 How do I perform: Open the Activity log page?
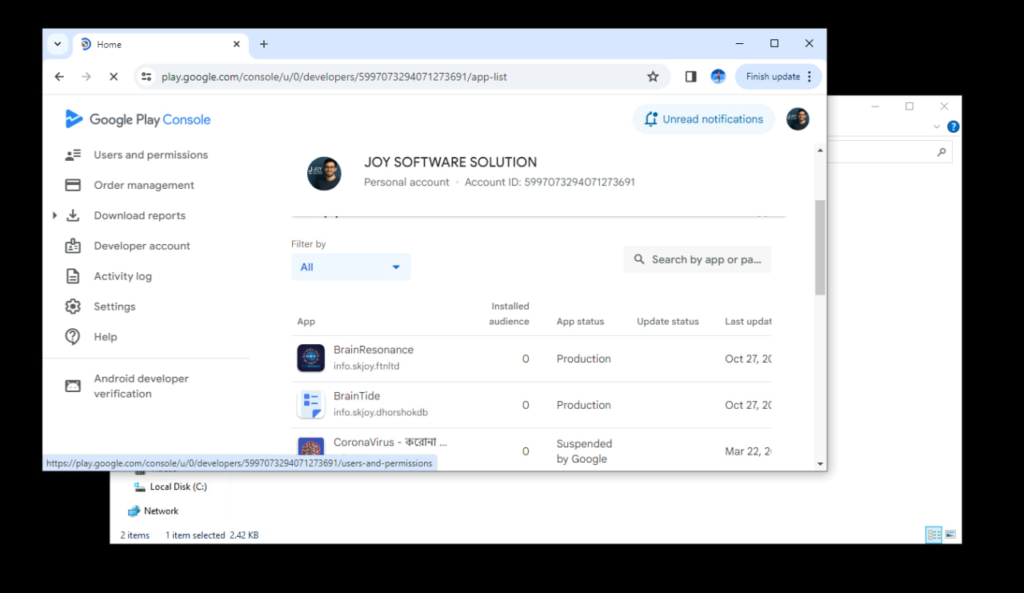pyautogui.click(x=122, y=276)
